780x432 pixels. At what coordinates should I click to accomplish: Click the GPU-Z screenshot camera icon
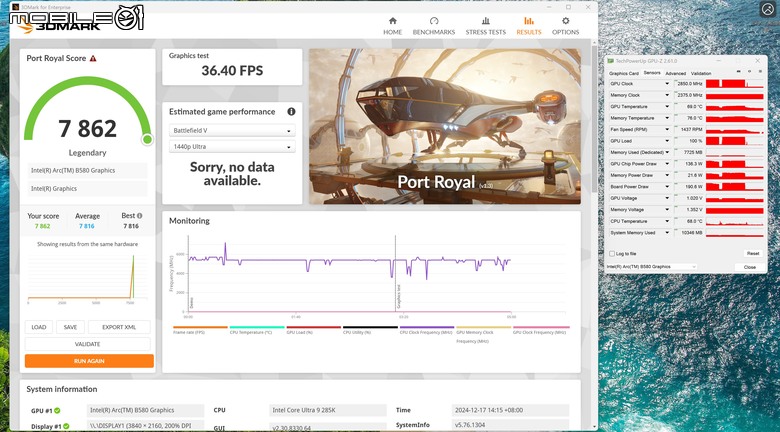coord(739,71)
